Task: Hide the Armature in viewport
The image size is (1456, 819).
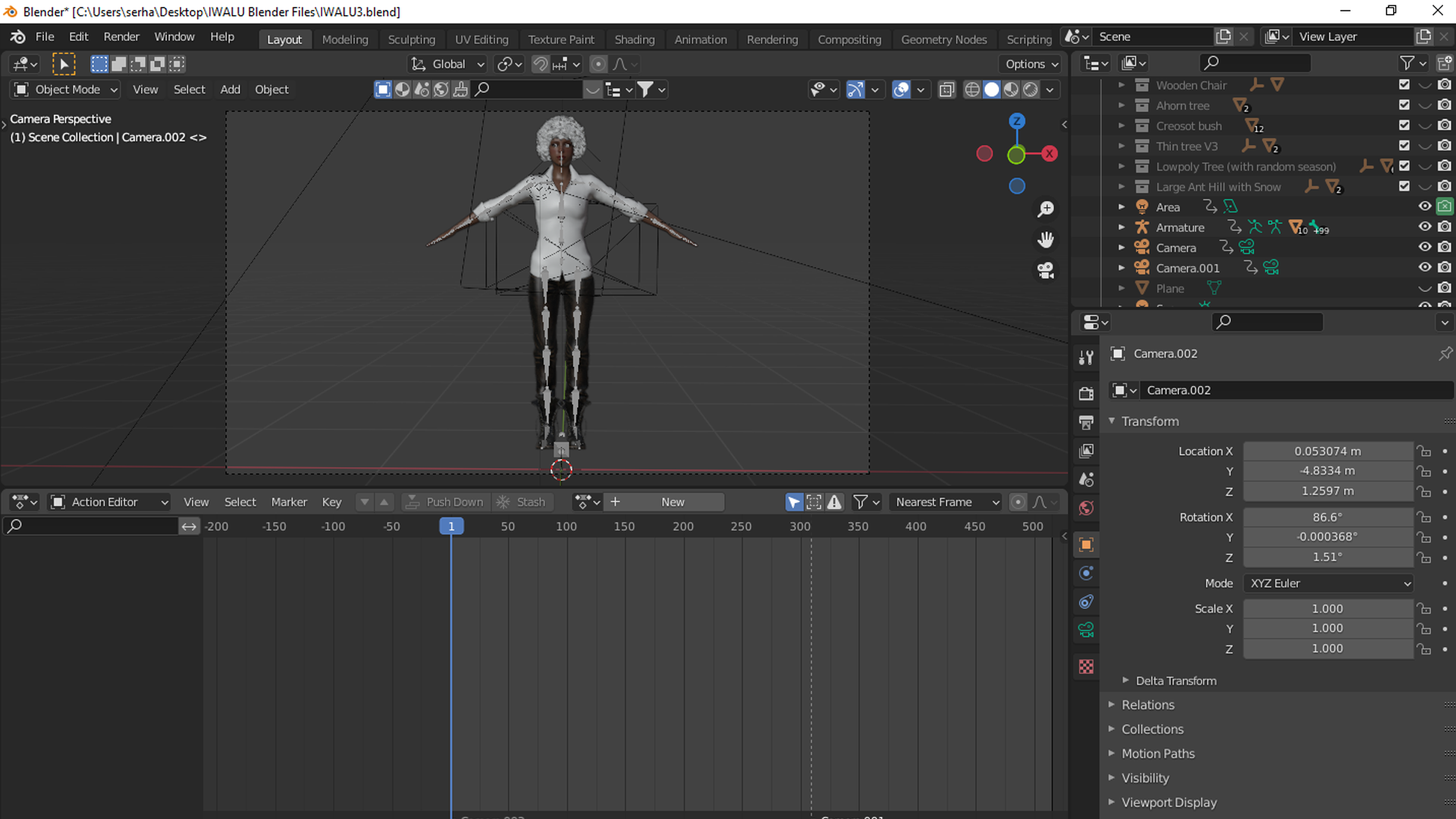Action: pos(1425,227)
